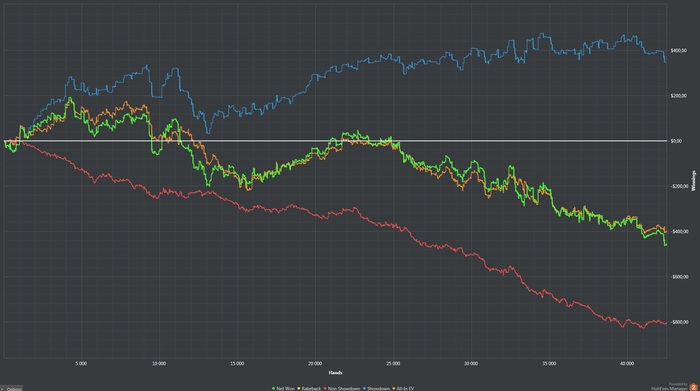Image resolution: width=700 pixels, height=391 pixels.
Task: Toggle All-In EV legend entry
Action: (x=403, y=389)
